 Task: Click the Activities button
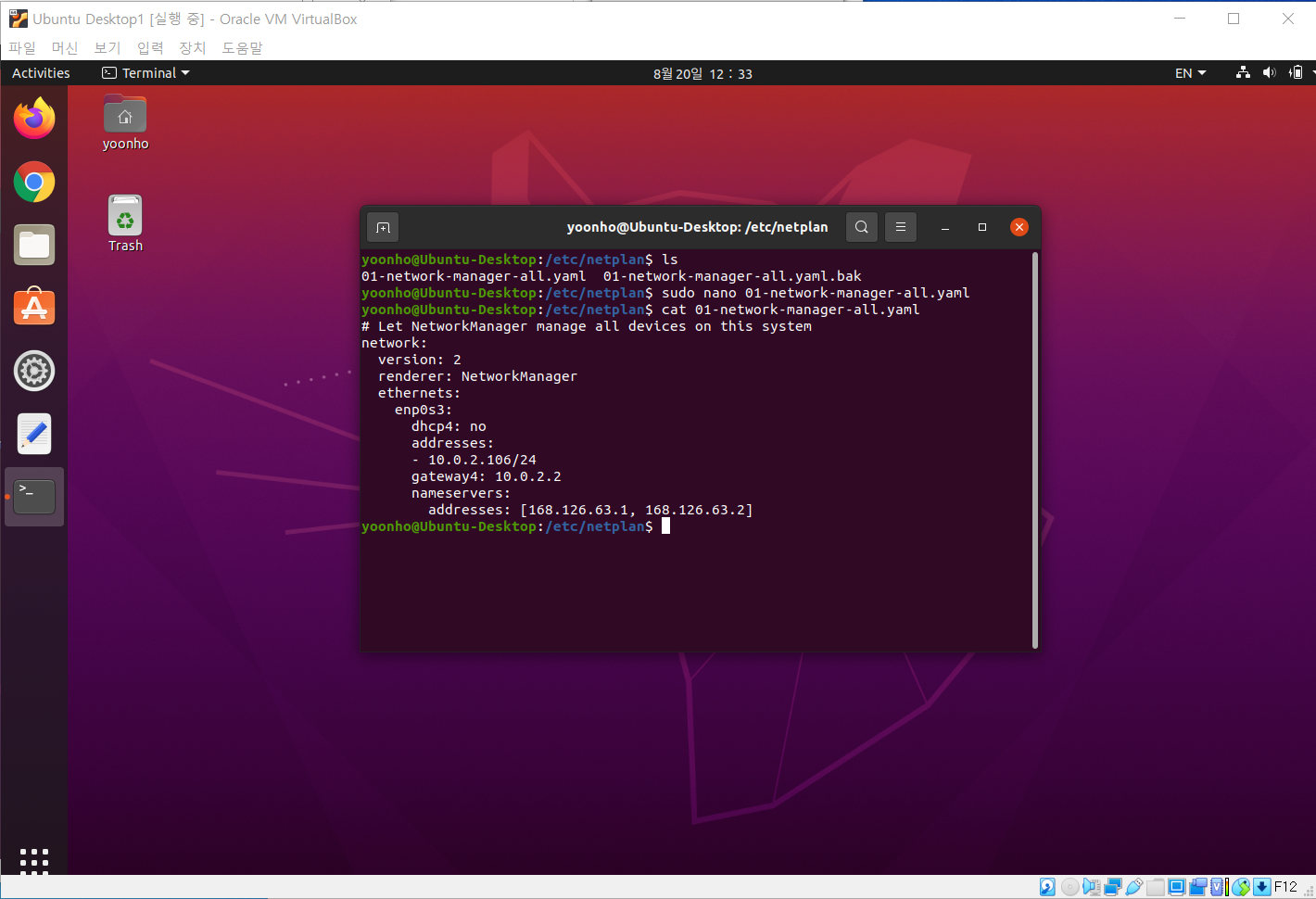pyautogui.click(x=41, y=73)
